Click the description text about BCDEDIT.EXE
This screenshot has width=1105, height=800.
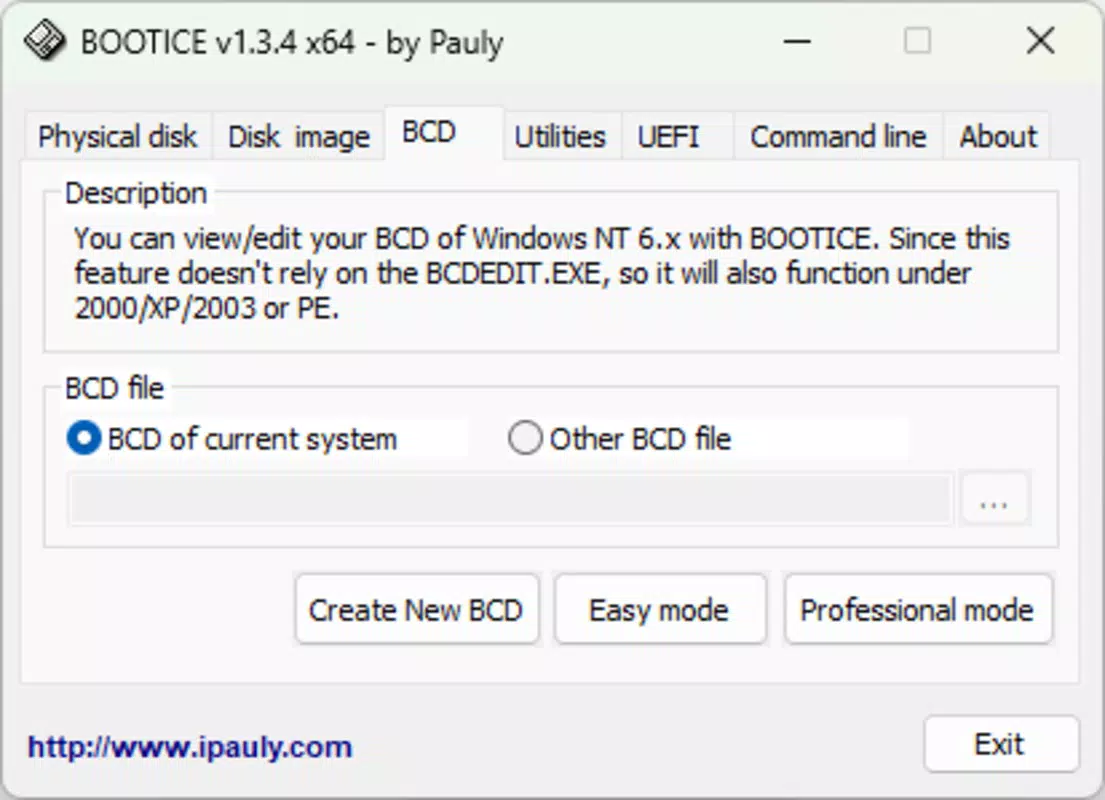(x=541, y=273)
